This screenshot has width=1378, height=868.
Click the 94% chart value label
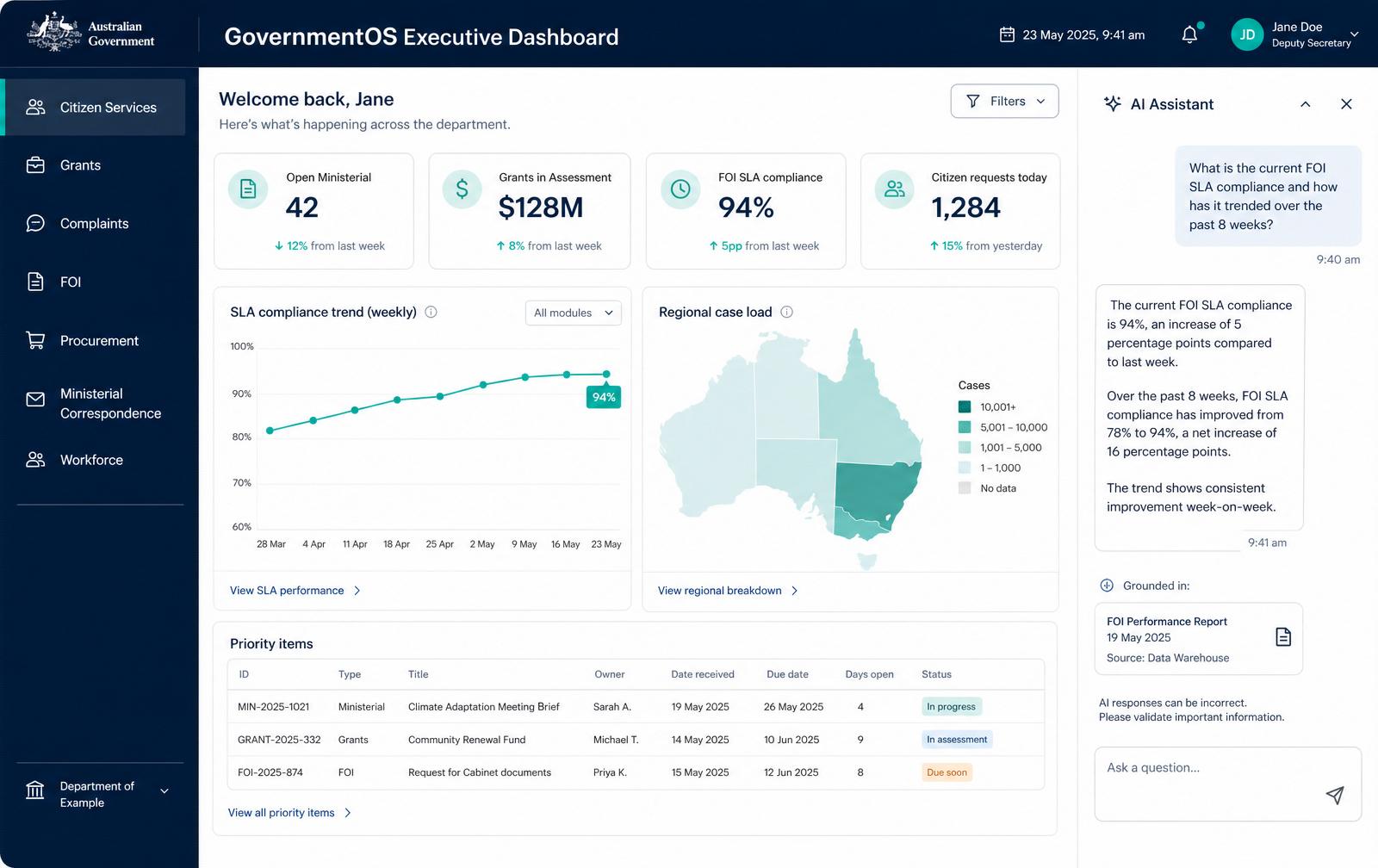click(x=604, y=397)
